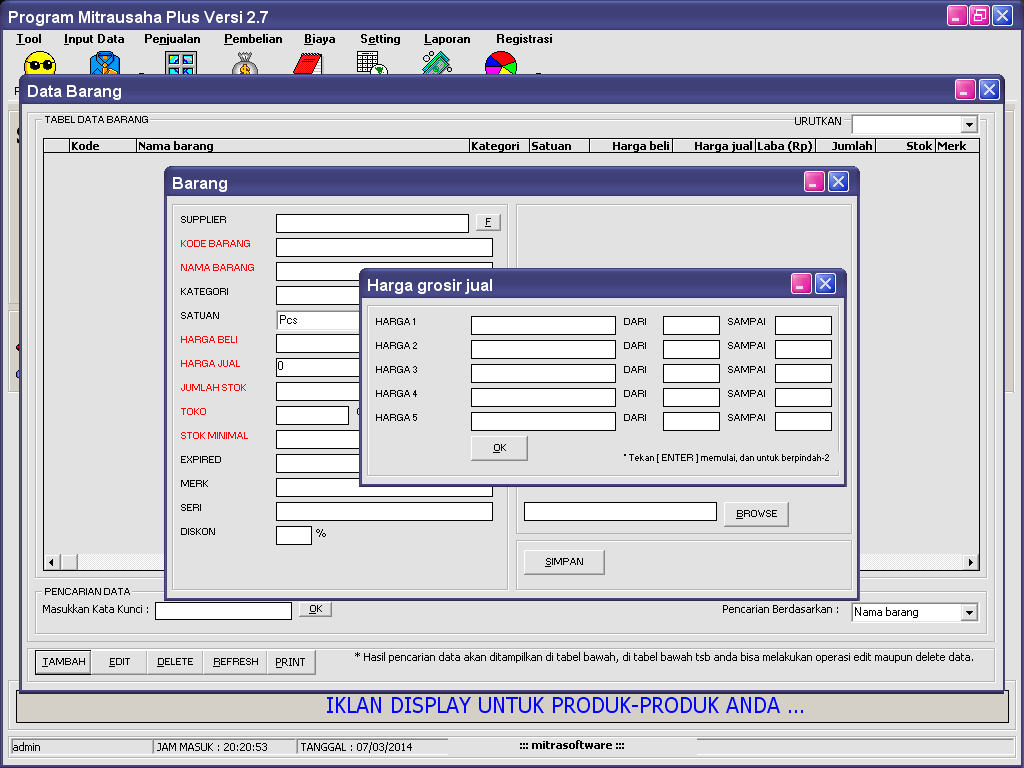Click the Kode column header
This screenshot has width=1024, height=768.
point(103,146)
